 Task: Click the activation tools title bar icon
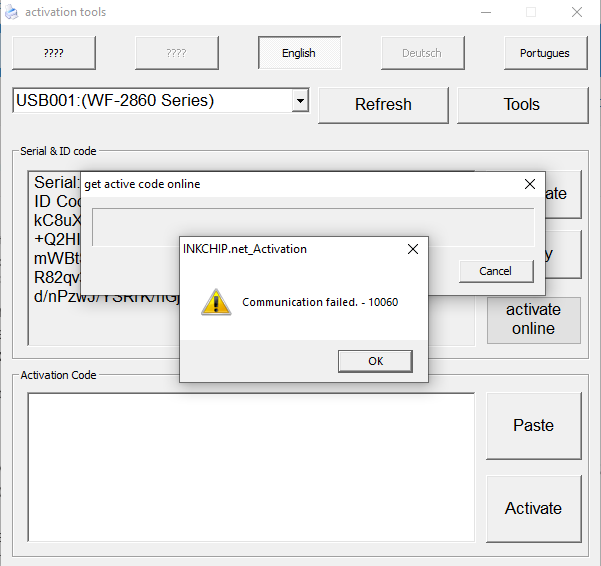12,12
